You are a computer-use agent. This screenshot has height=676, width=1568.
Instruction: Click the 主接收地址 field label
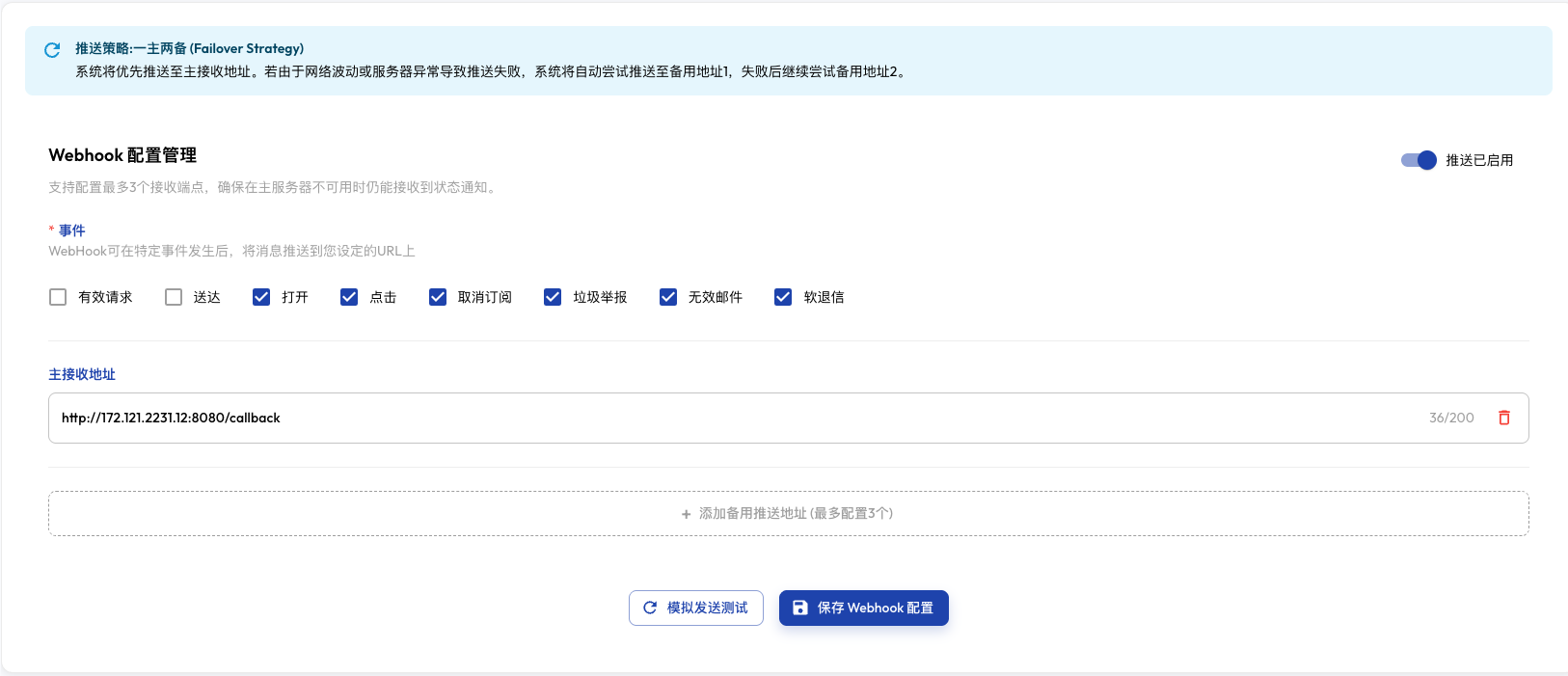pyautogui.click(x=82, y=374)
